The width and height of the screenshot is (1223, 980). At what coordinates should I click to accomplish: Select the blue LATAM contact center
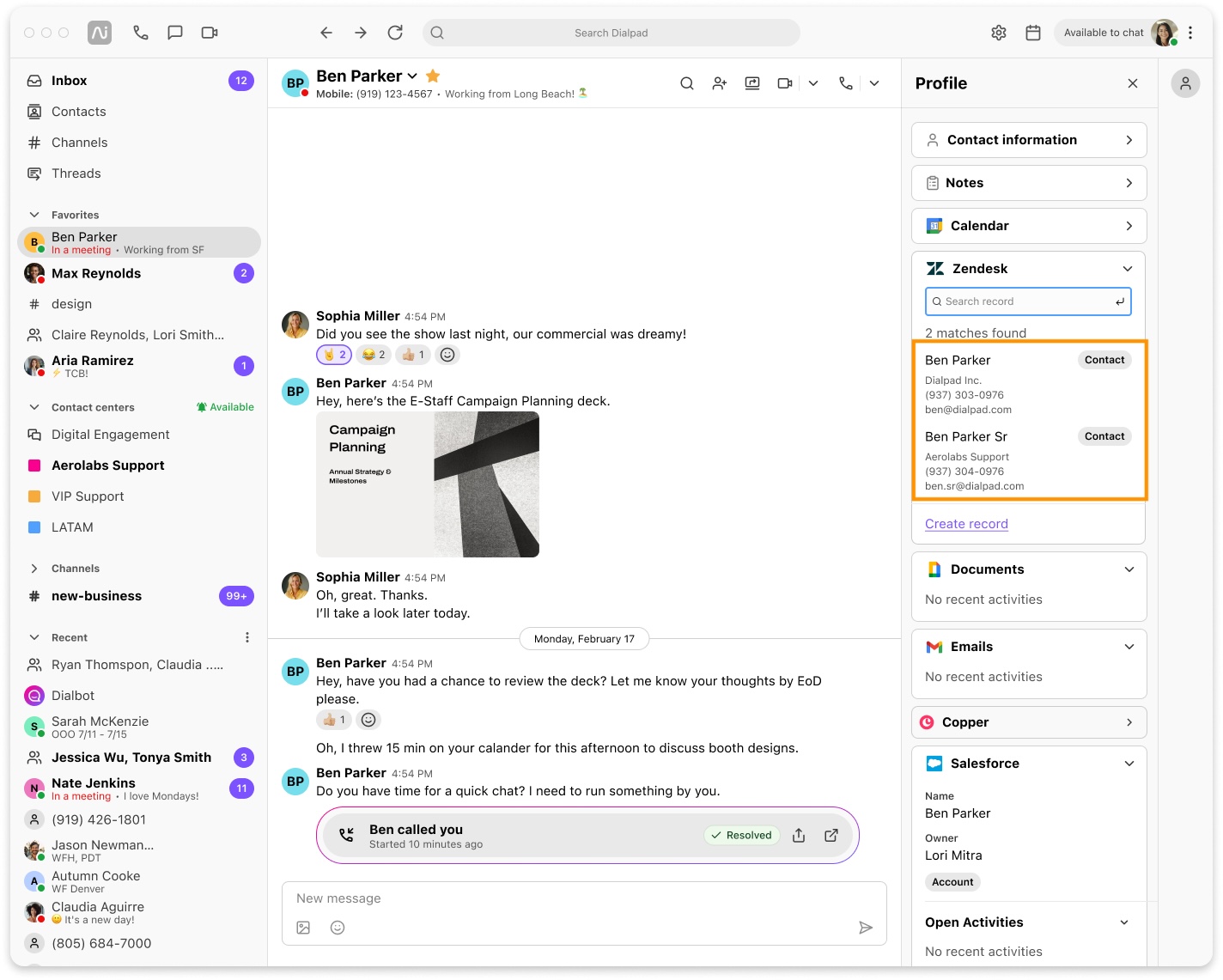point(137,527)
